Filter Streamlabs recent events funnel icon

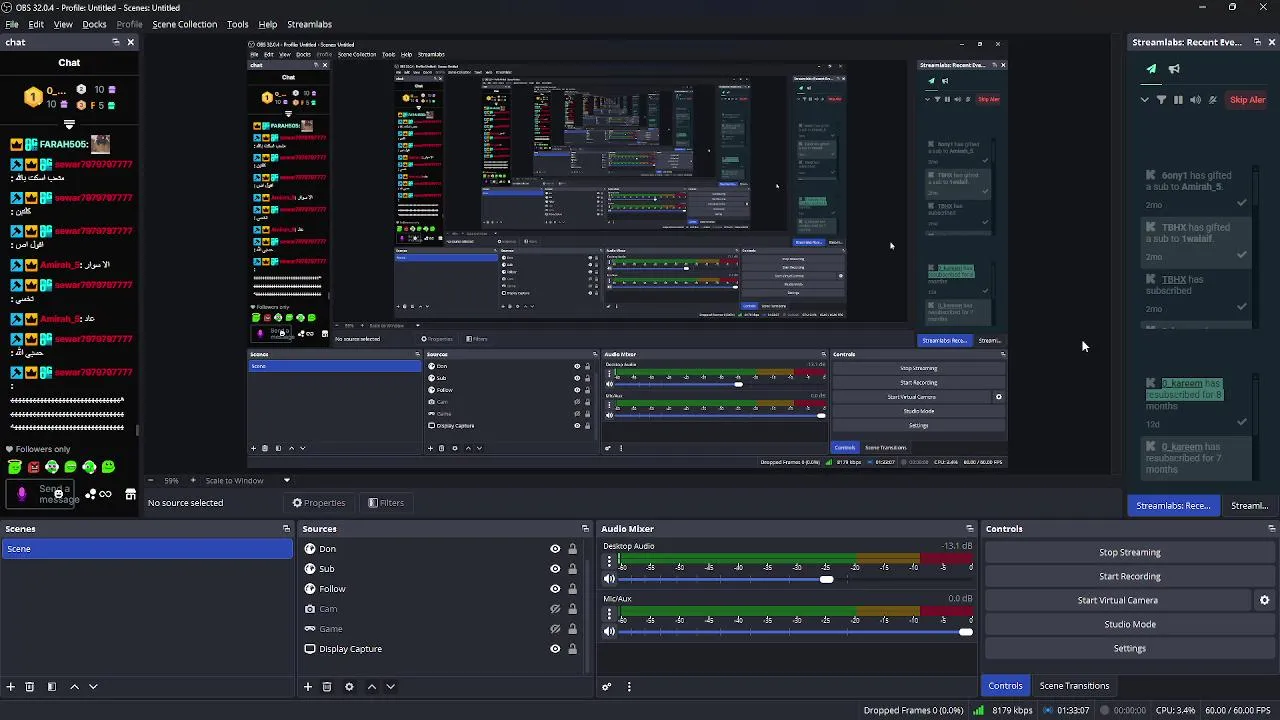[1161, 100]
